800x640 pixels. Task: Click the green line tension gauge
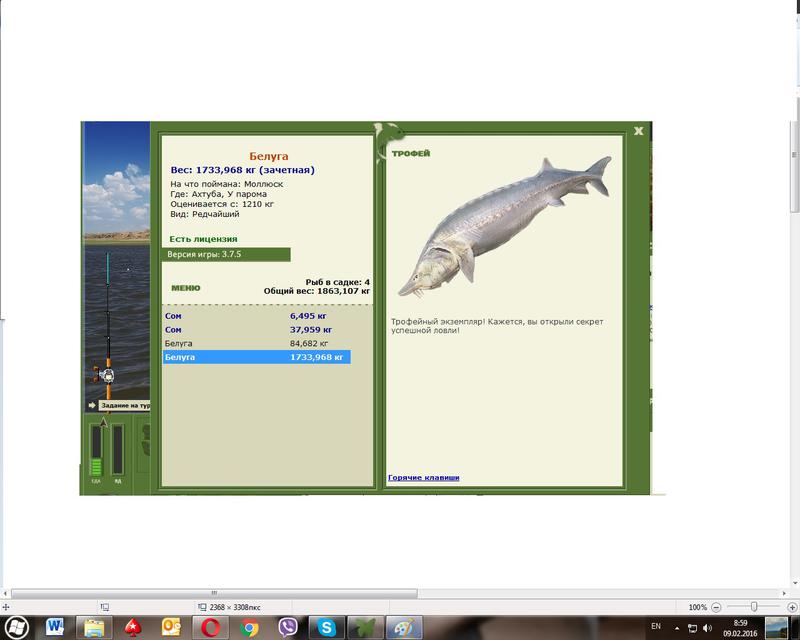pos(96,449)
